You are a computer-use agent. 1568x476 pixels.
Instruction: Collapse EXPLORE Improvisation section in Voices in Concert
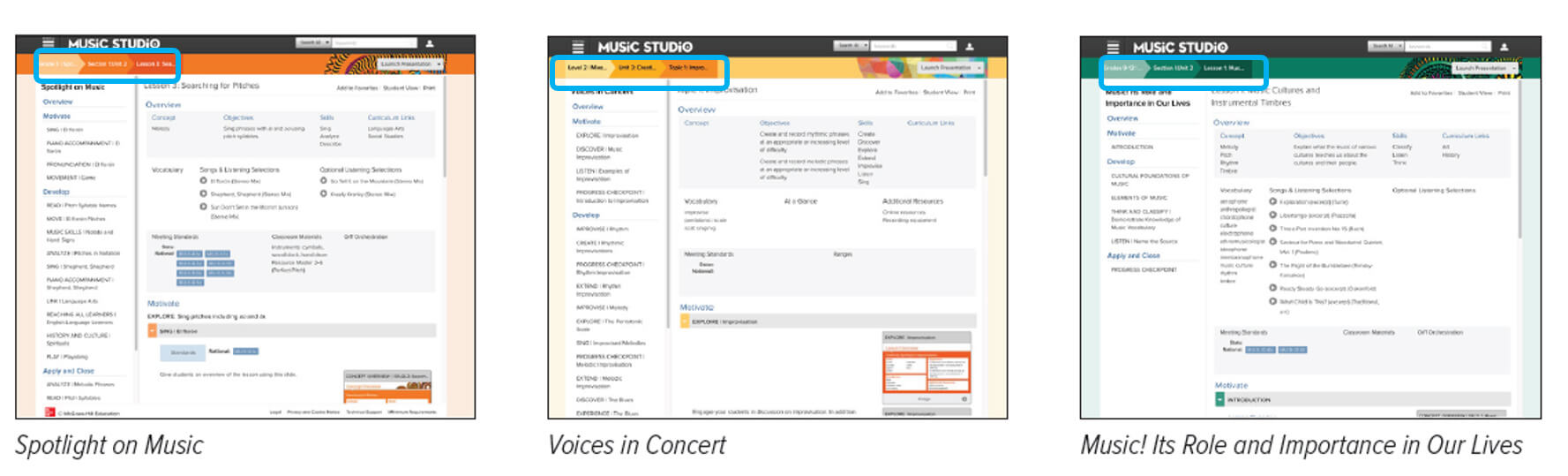point(685,321)
